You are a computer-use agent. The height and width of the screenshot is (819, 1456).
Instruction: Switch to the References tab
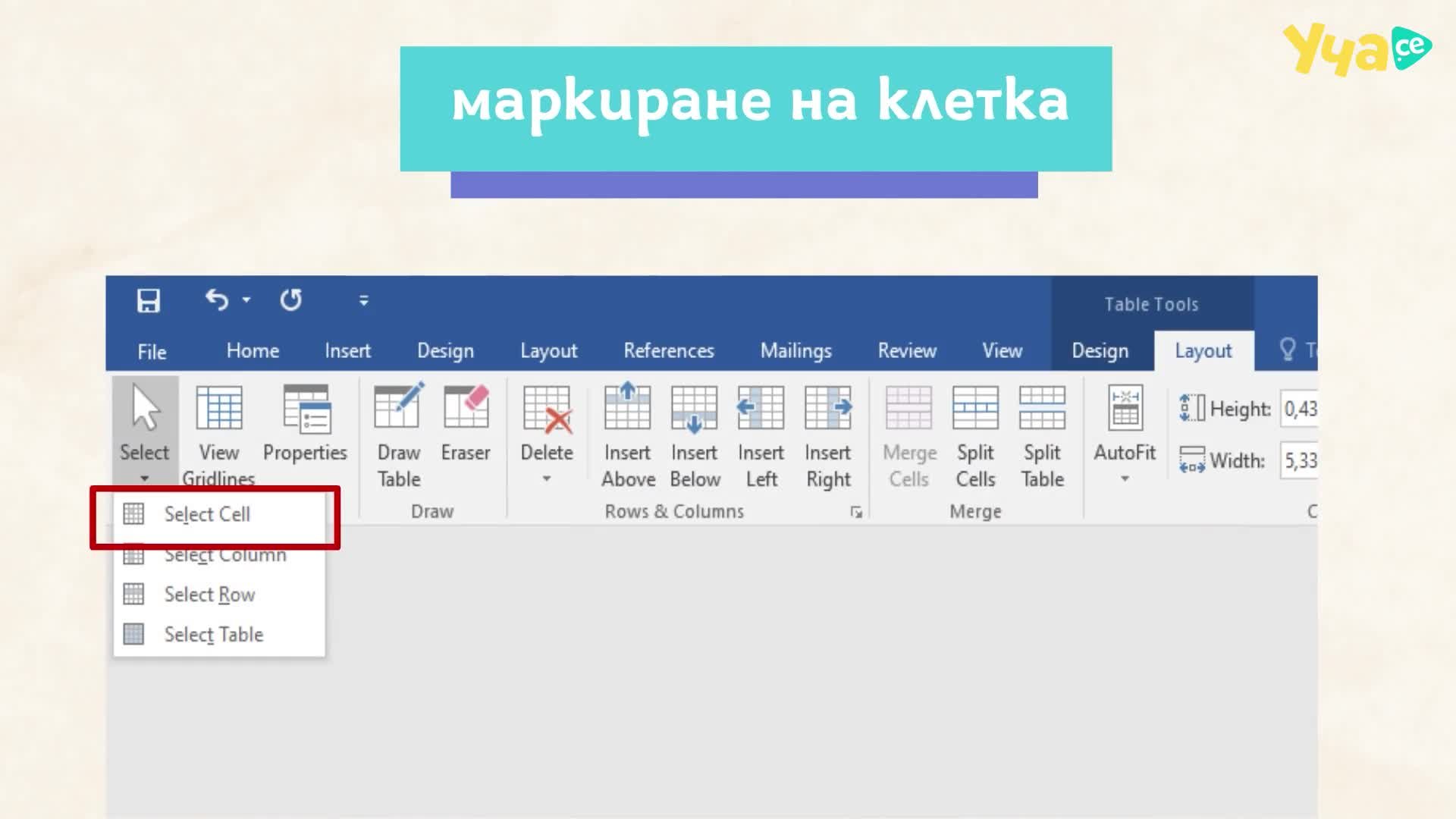(669, 350)
